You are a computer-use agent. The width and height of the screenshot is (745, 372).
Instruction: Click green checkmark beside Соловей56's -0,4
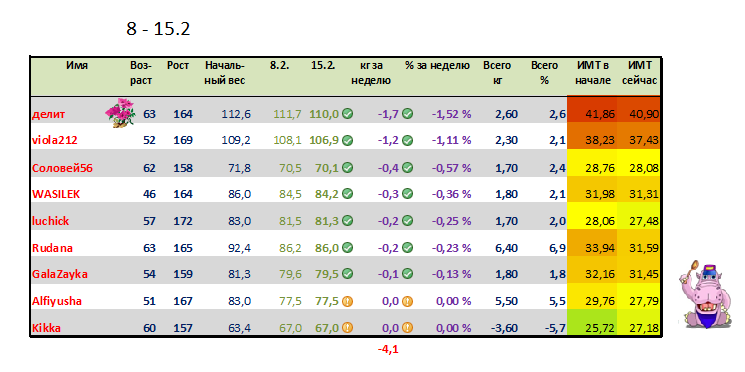(x=407, y=167)
